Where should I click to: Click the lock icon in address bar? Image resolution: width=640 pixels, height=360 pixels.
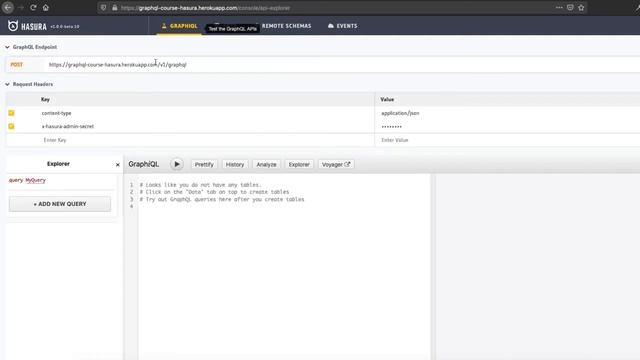tap(115, 8)
